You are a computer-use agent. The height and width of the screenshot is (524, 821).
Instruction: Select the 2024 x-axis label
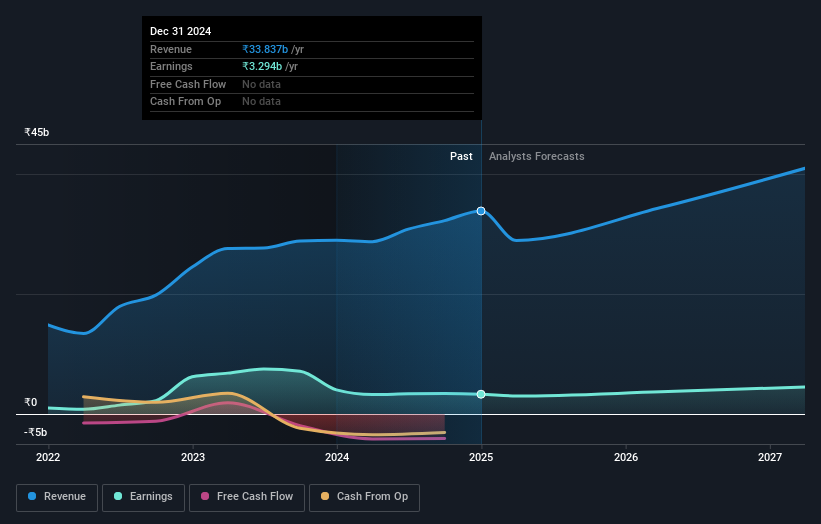click(337, 457)
